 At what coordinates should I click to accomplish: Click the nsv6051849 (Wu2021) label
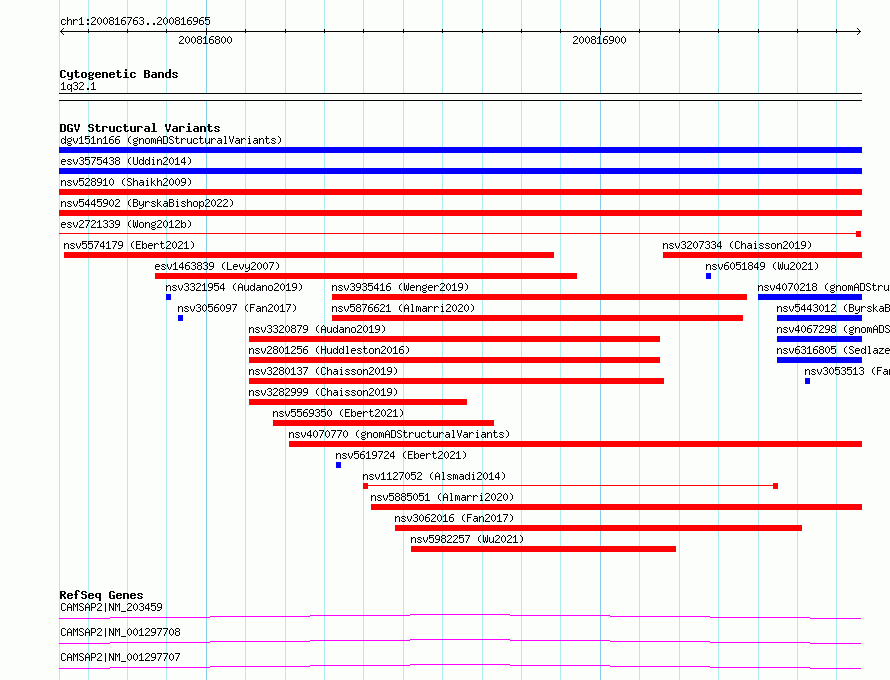pos(762,266)
